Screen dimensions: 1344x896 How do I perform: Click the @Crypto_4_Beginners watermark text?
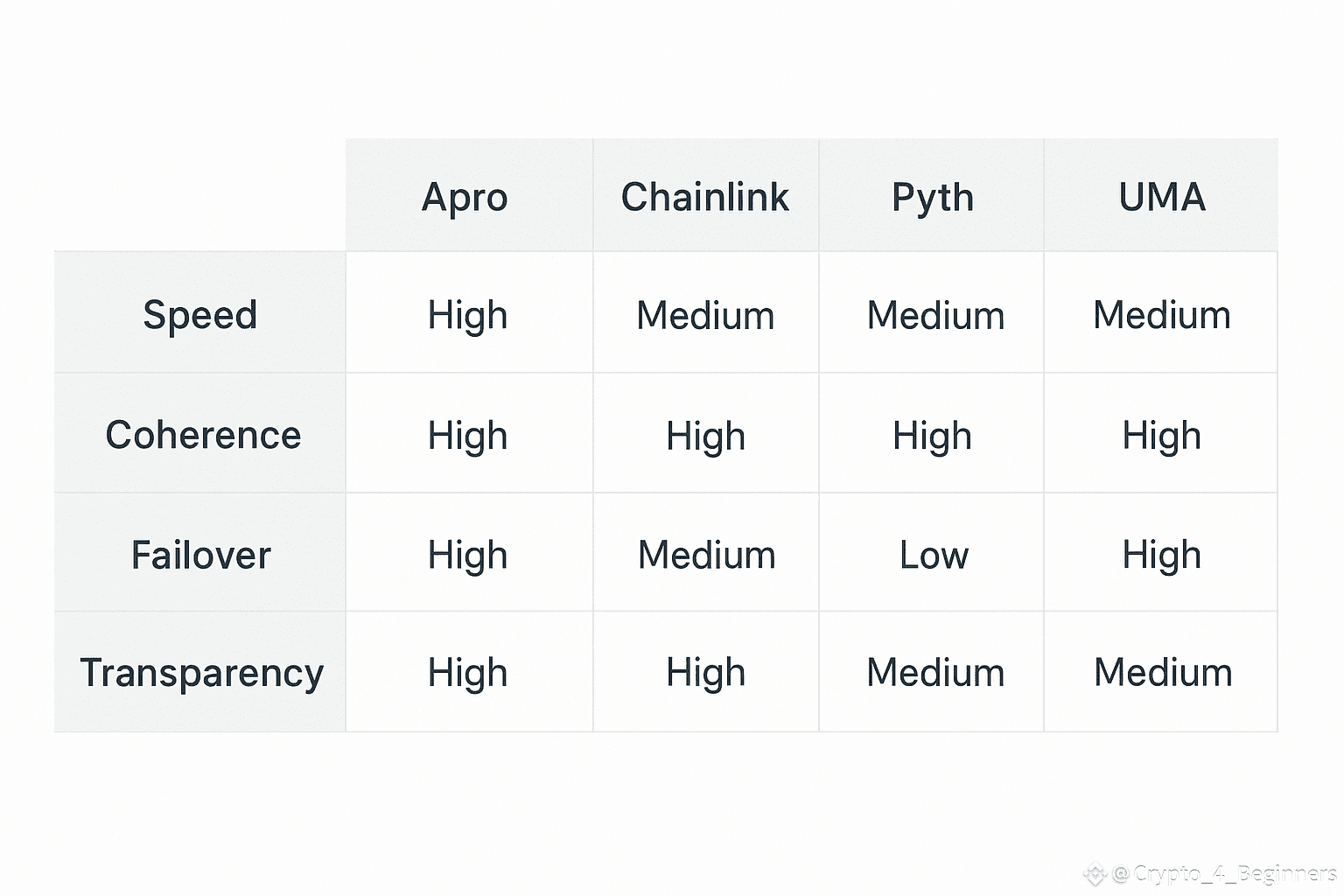click(x=1225, y=873)
